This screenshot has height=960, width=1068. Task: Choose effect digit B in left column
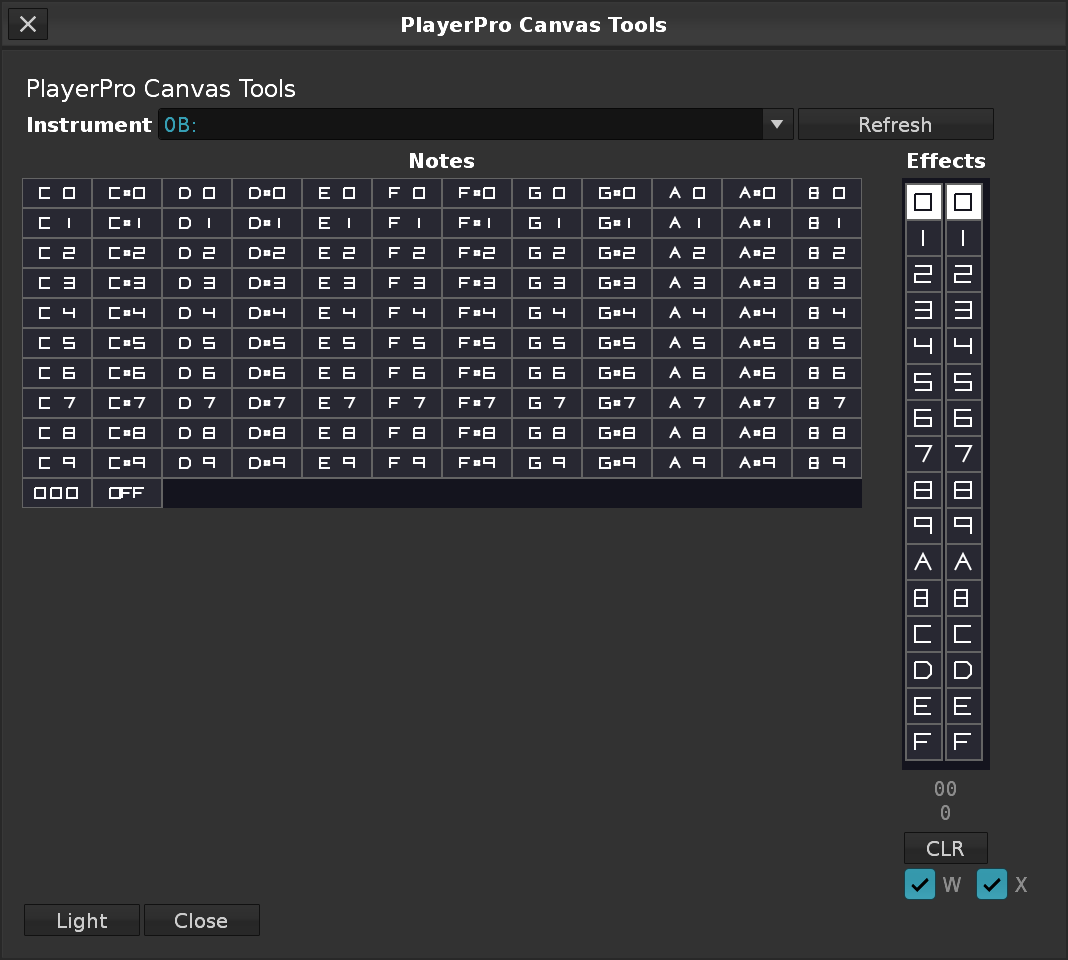pyautogui.click(x=924, y=598)
